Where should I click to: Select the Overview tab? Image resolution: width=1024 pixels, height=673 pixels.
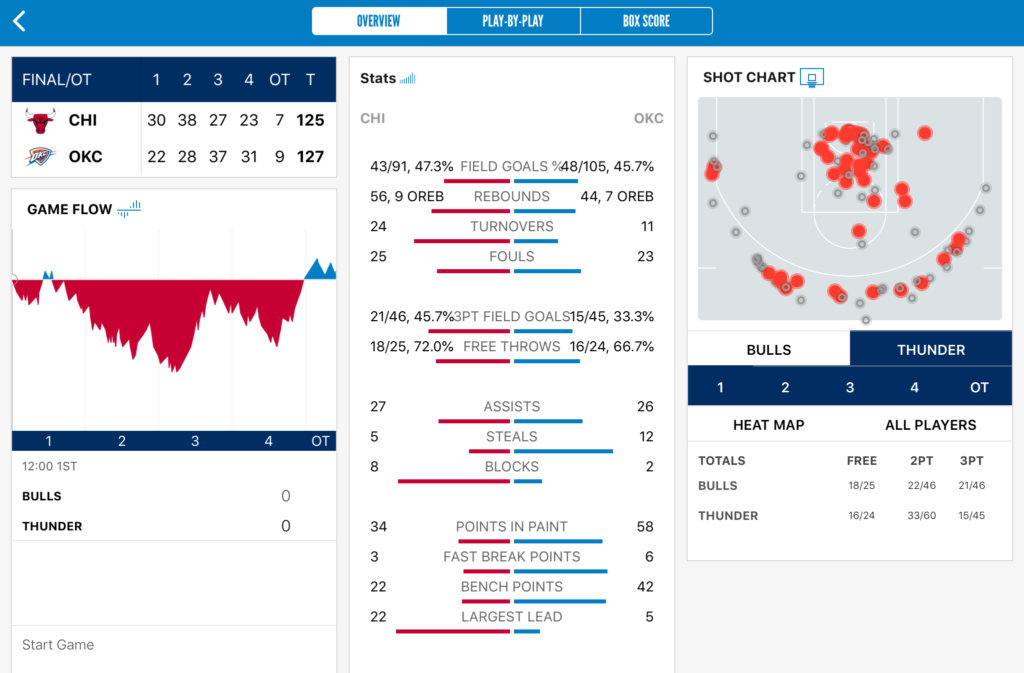pyautogui.click(x=379, y=21)
